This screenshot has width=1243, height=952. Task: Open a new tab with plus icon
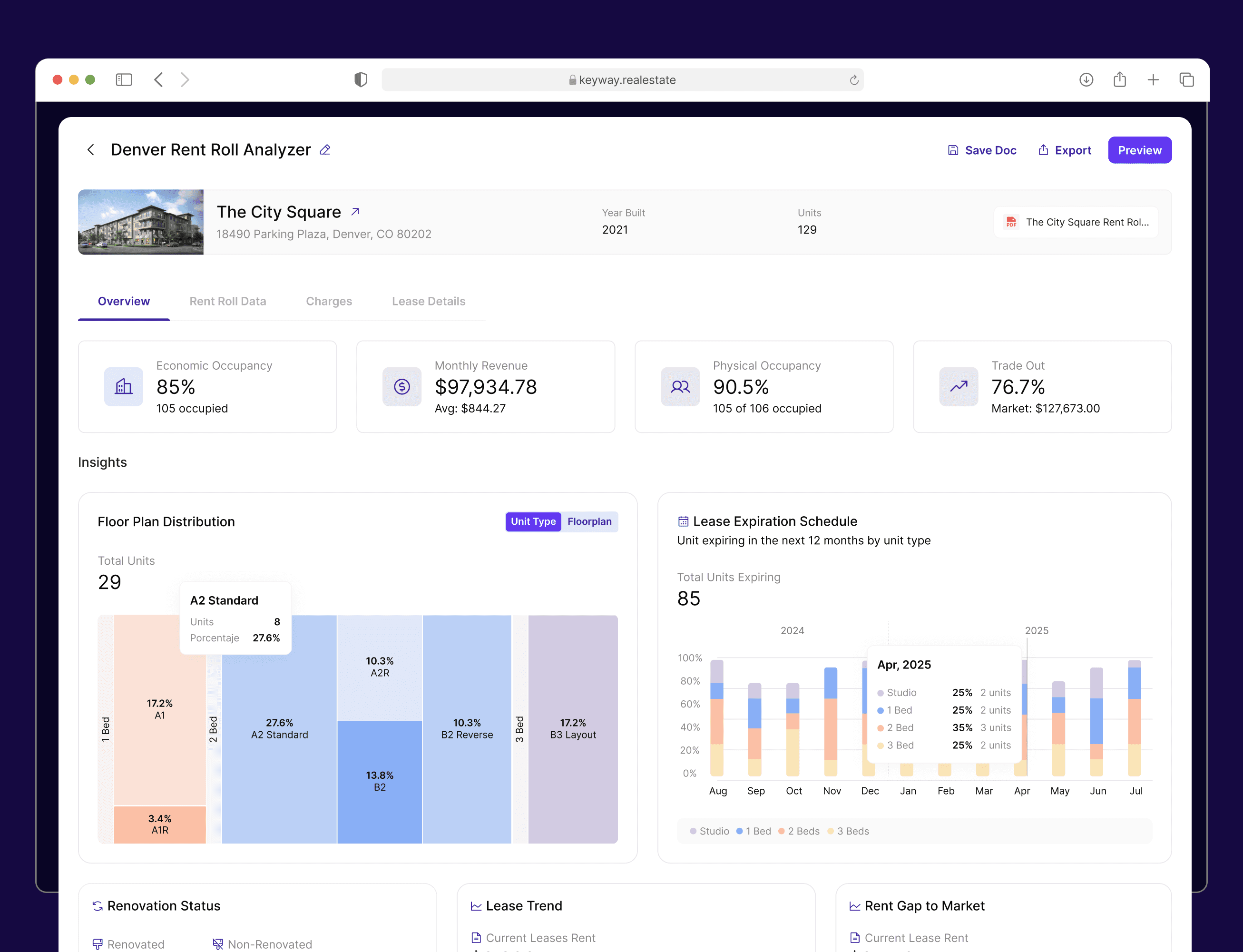(1153, 80)
